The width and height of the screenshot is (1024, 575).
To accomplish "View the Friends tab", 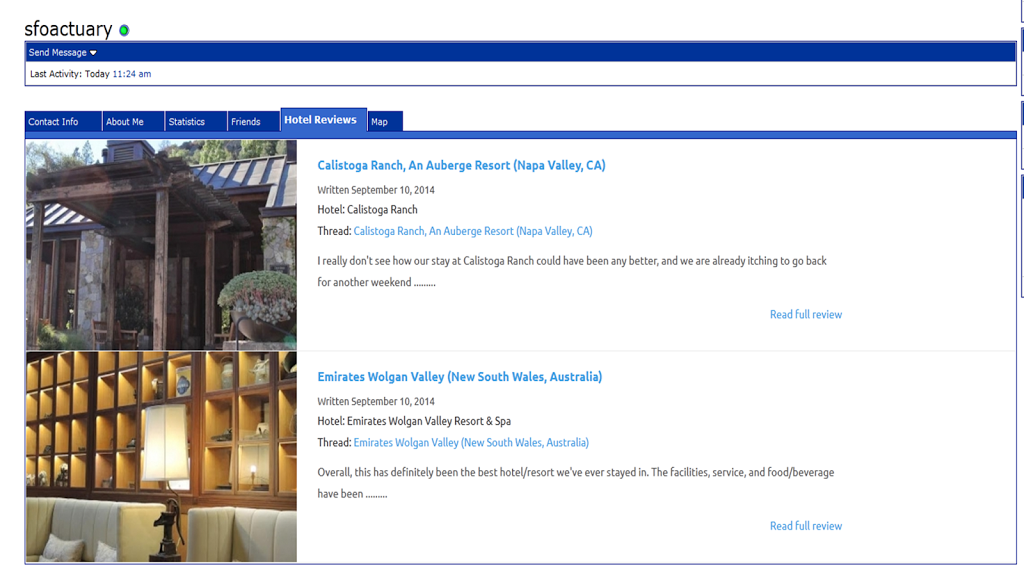I will click(253, 122).
